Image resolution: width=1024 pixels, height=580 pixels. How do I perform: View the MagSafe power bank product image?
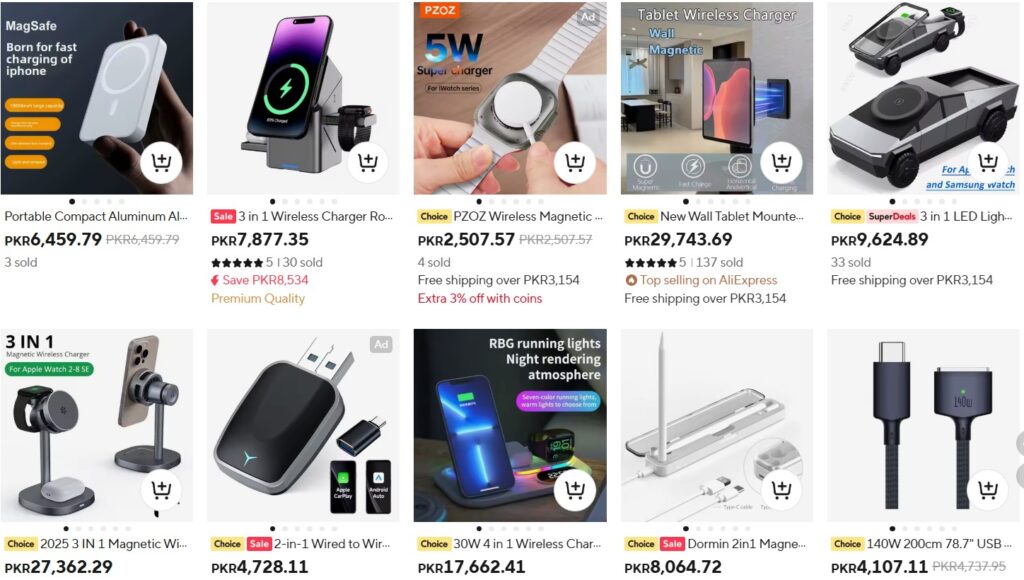tap(97, 98)
